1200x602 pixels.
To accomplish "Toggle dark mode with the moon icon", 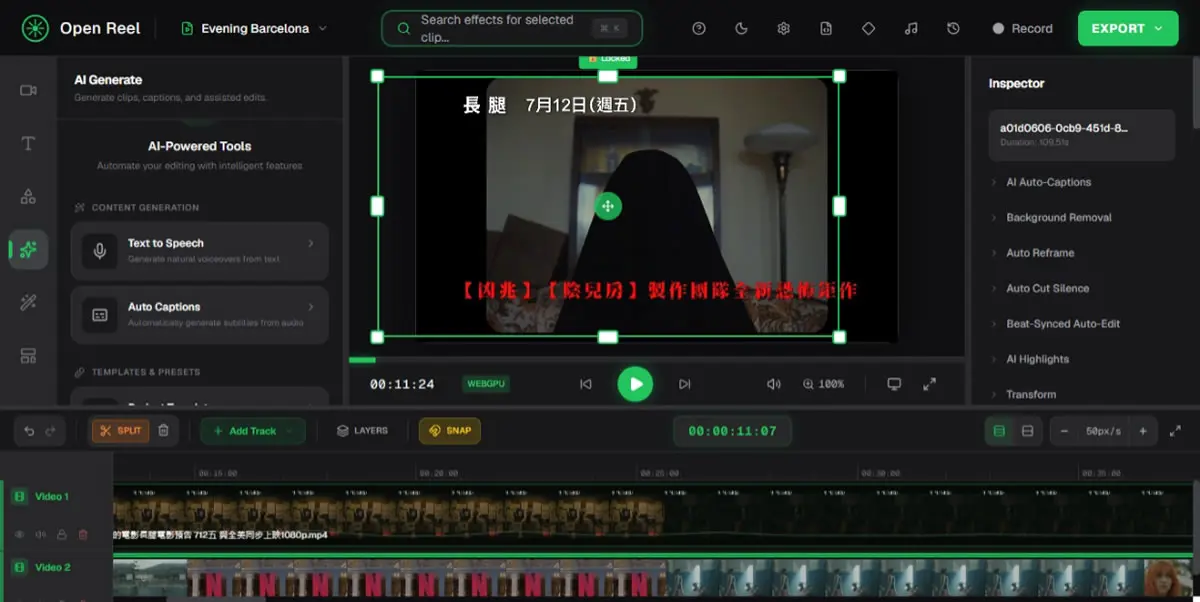I will (741, 28).
